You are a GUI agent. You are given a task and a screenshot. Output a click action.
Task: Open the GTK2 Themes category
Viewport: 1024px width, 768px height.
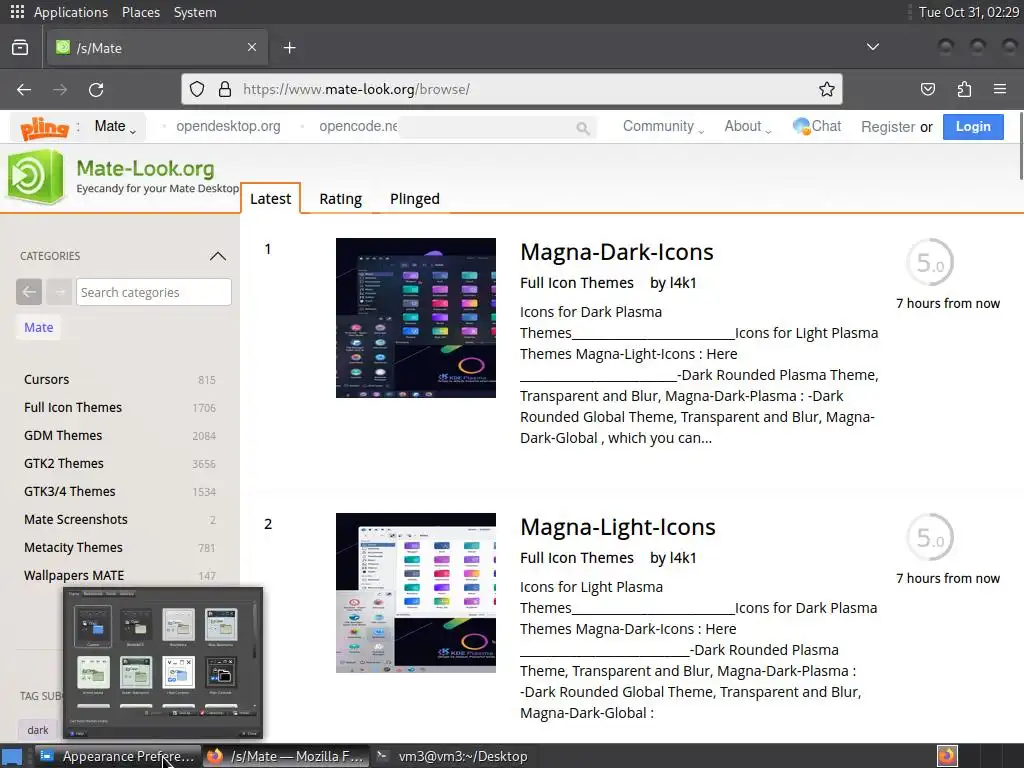63,464
